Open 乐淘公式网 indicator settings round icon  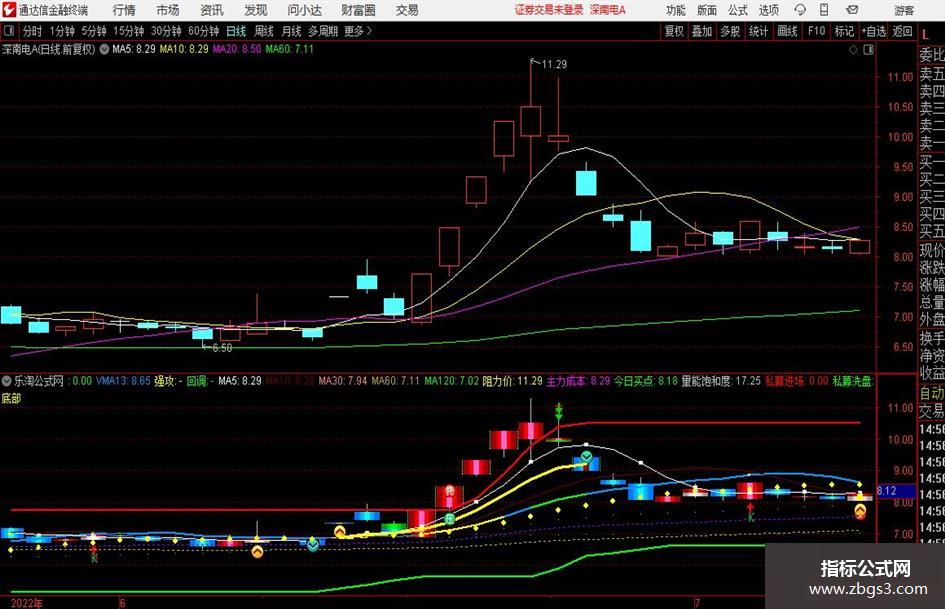tap(7, 381)
